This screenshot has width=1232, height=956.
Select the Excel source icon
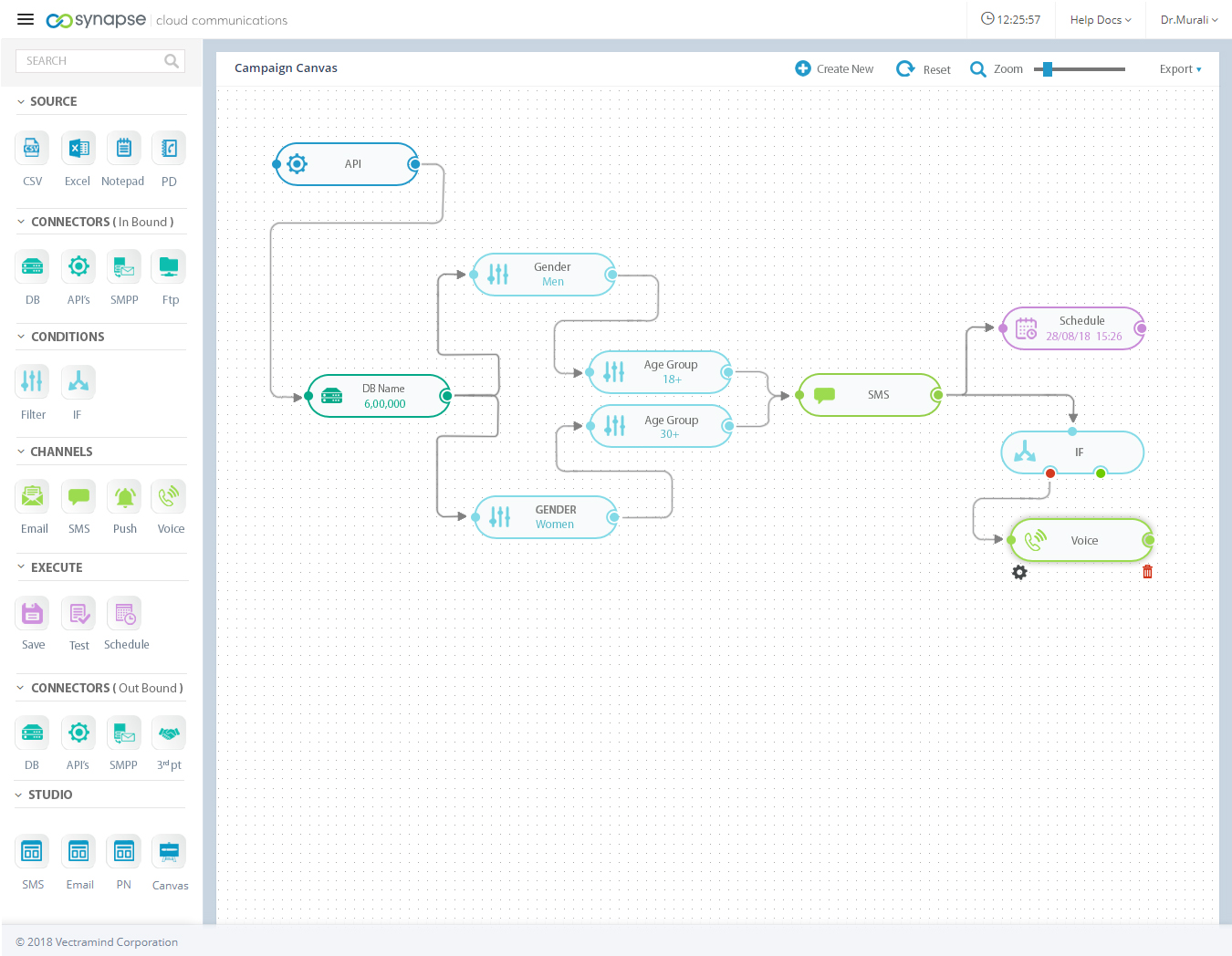[x=78, y=149]
